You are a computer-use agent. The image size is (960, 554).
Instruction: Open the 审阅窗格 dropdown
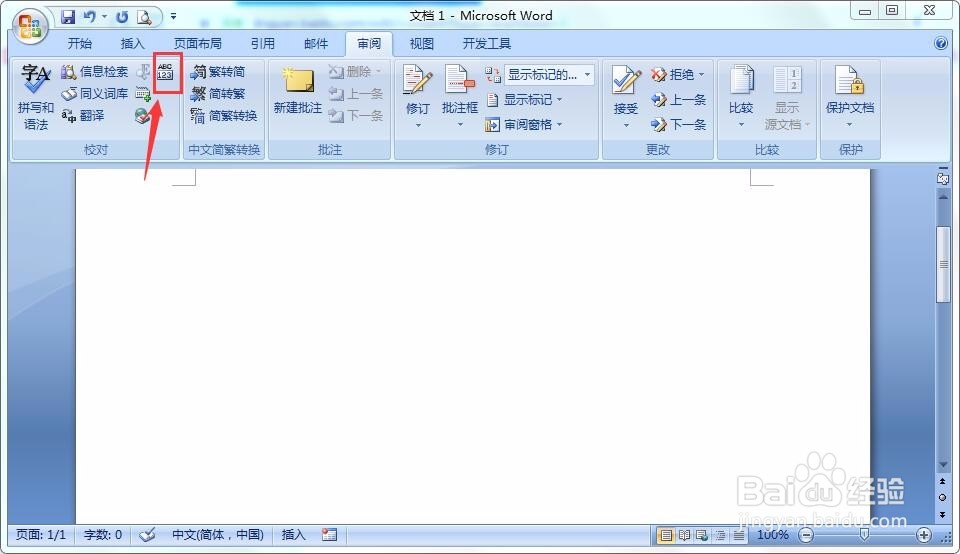coord(525,125)
